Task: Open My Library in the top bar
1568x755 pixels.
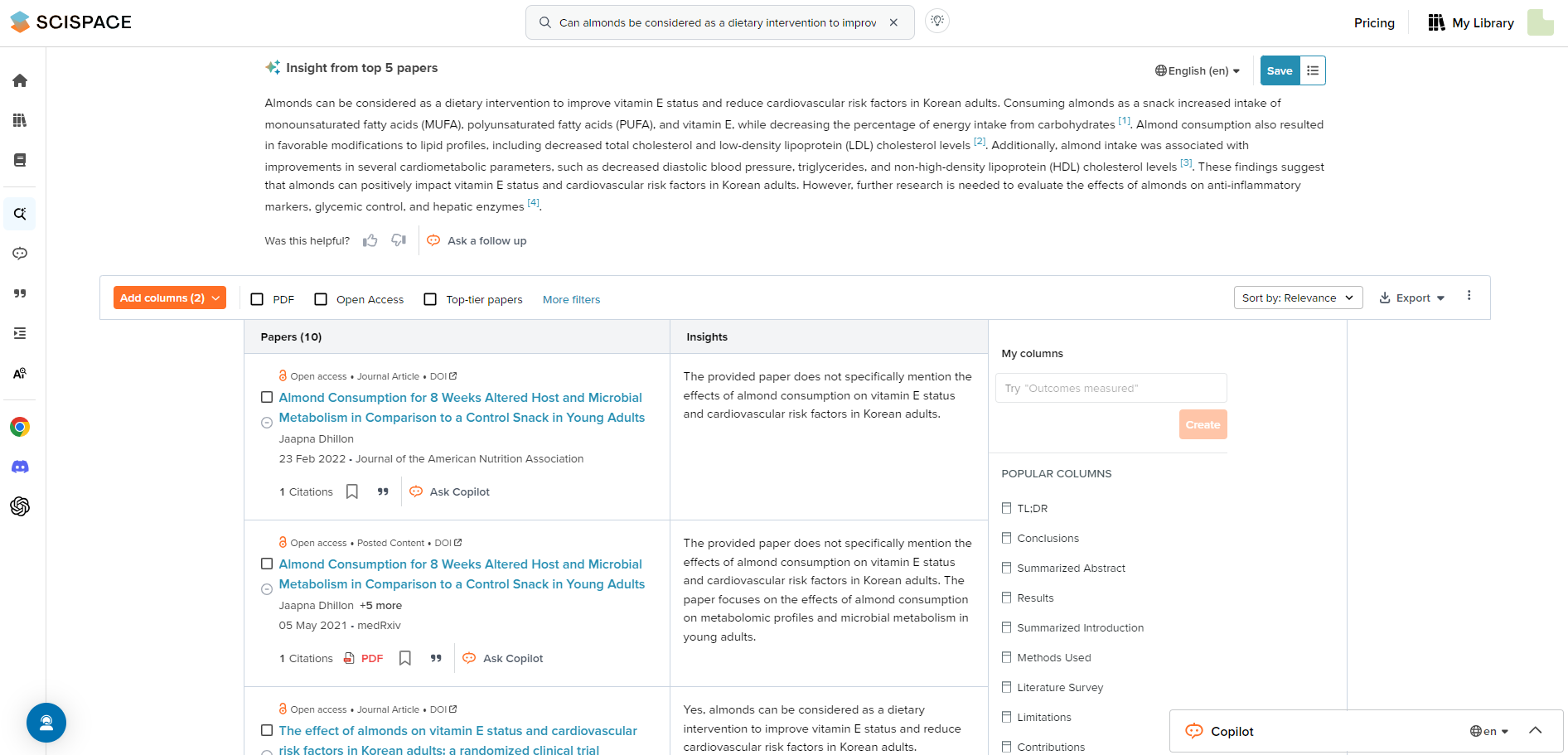Action: [1471, 22]
